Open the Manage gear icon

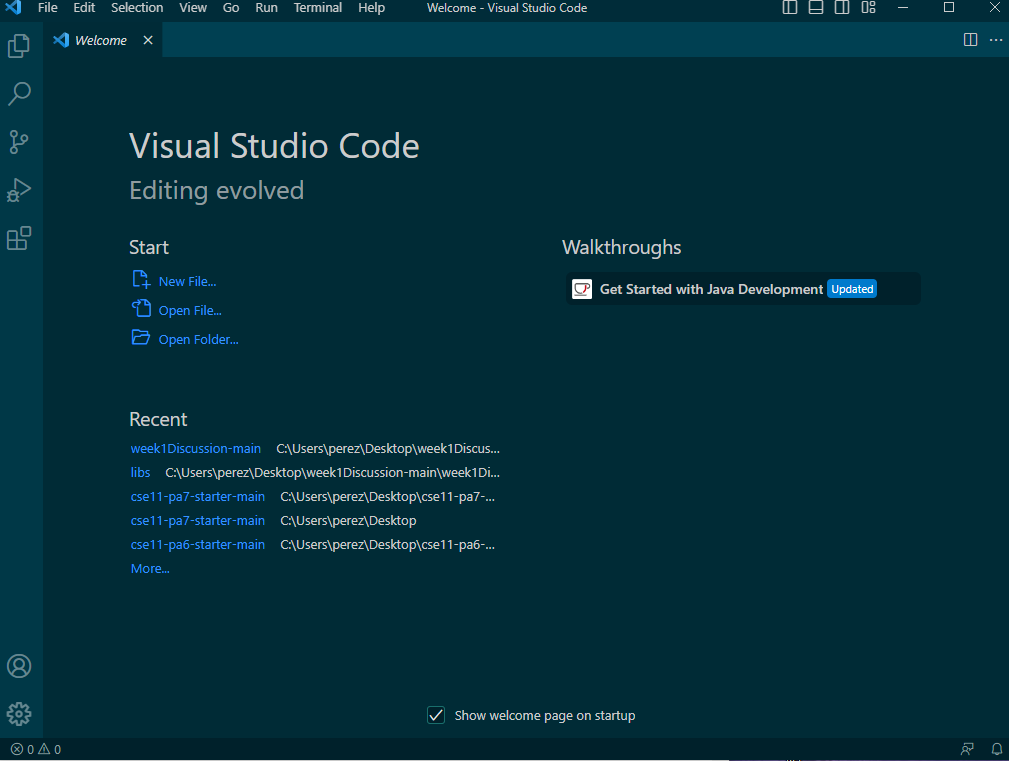click(19, 713)
